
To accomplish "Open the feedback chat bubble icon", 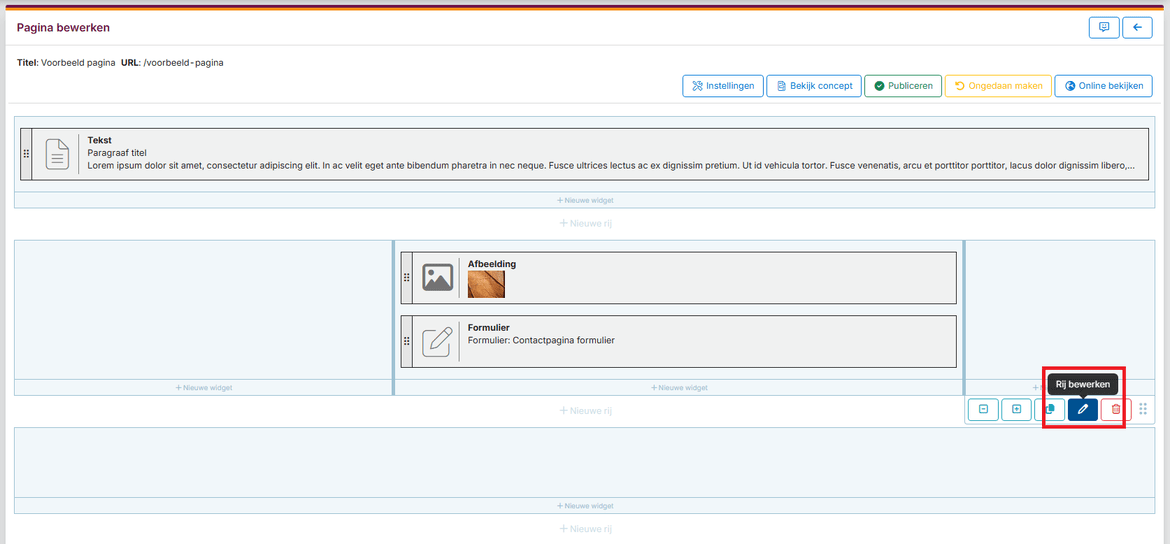I will coord(1104,28).
